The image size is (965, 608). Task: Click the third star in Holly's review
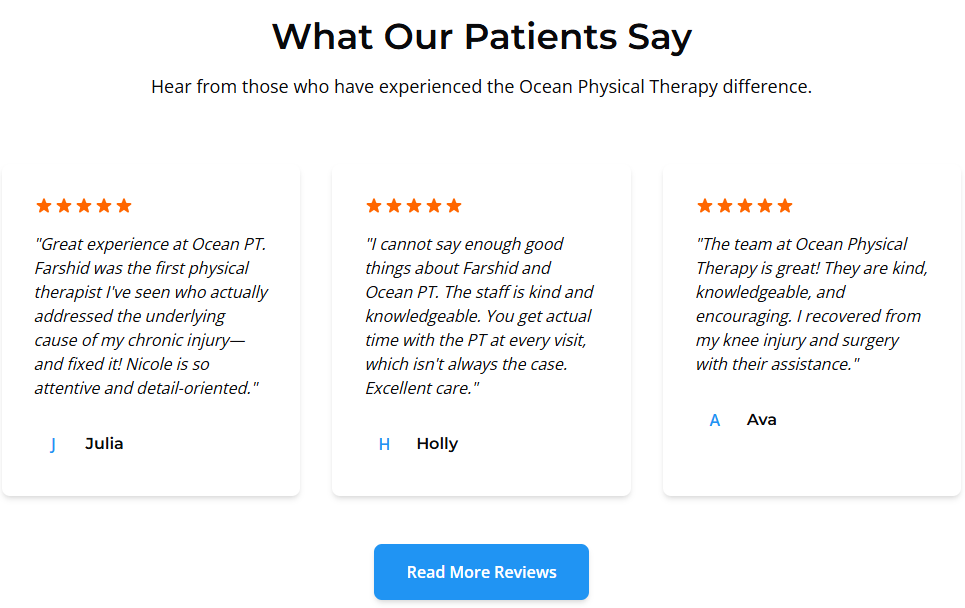414,206
